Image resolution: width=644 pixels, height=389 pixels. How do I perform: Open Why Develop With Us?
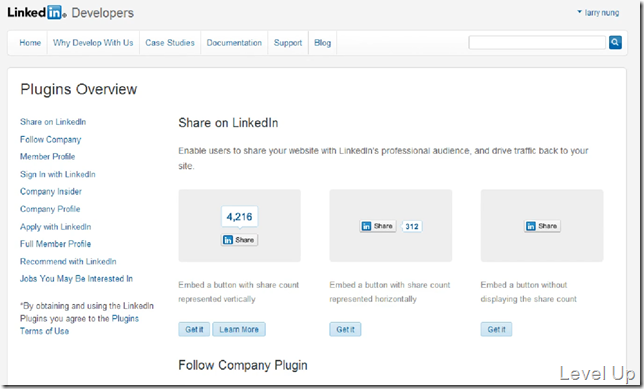pos(93,43)
